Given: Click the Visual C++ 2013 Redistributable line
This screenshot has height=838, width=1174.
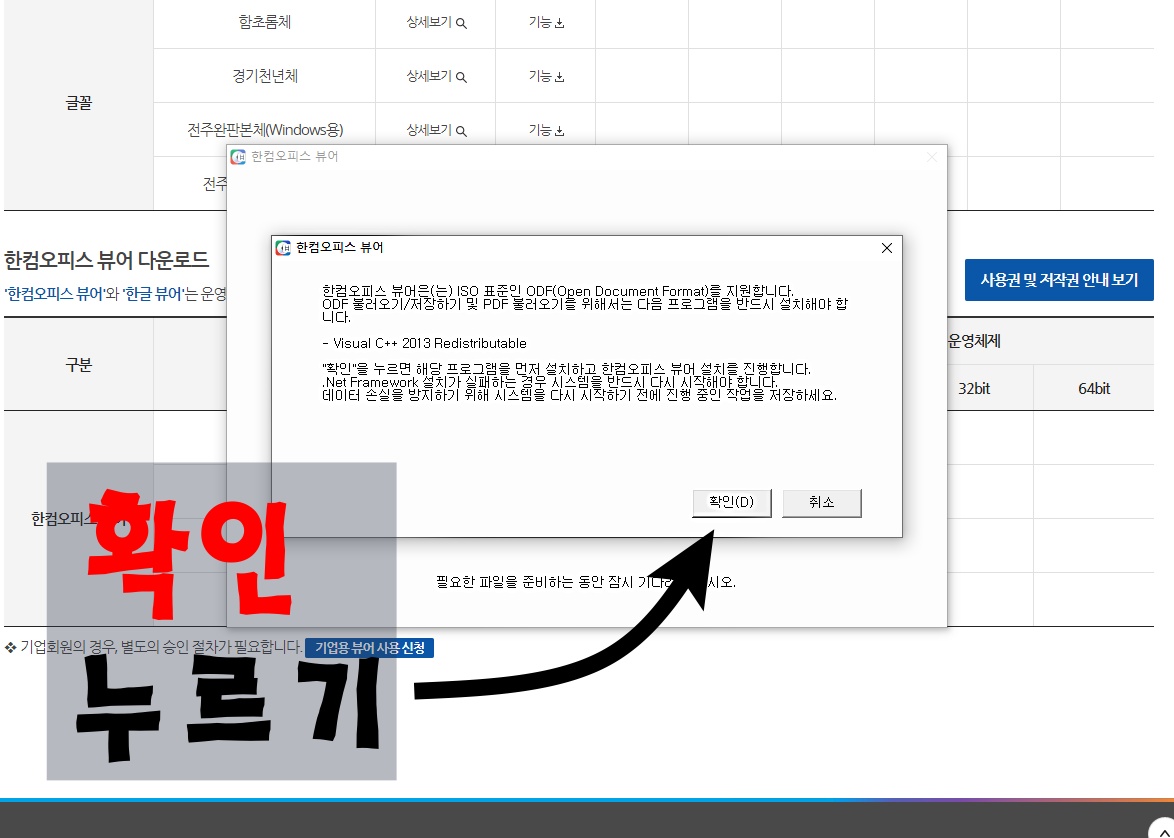Looking at the screenshot, I should (x=425, y=344).
